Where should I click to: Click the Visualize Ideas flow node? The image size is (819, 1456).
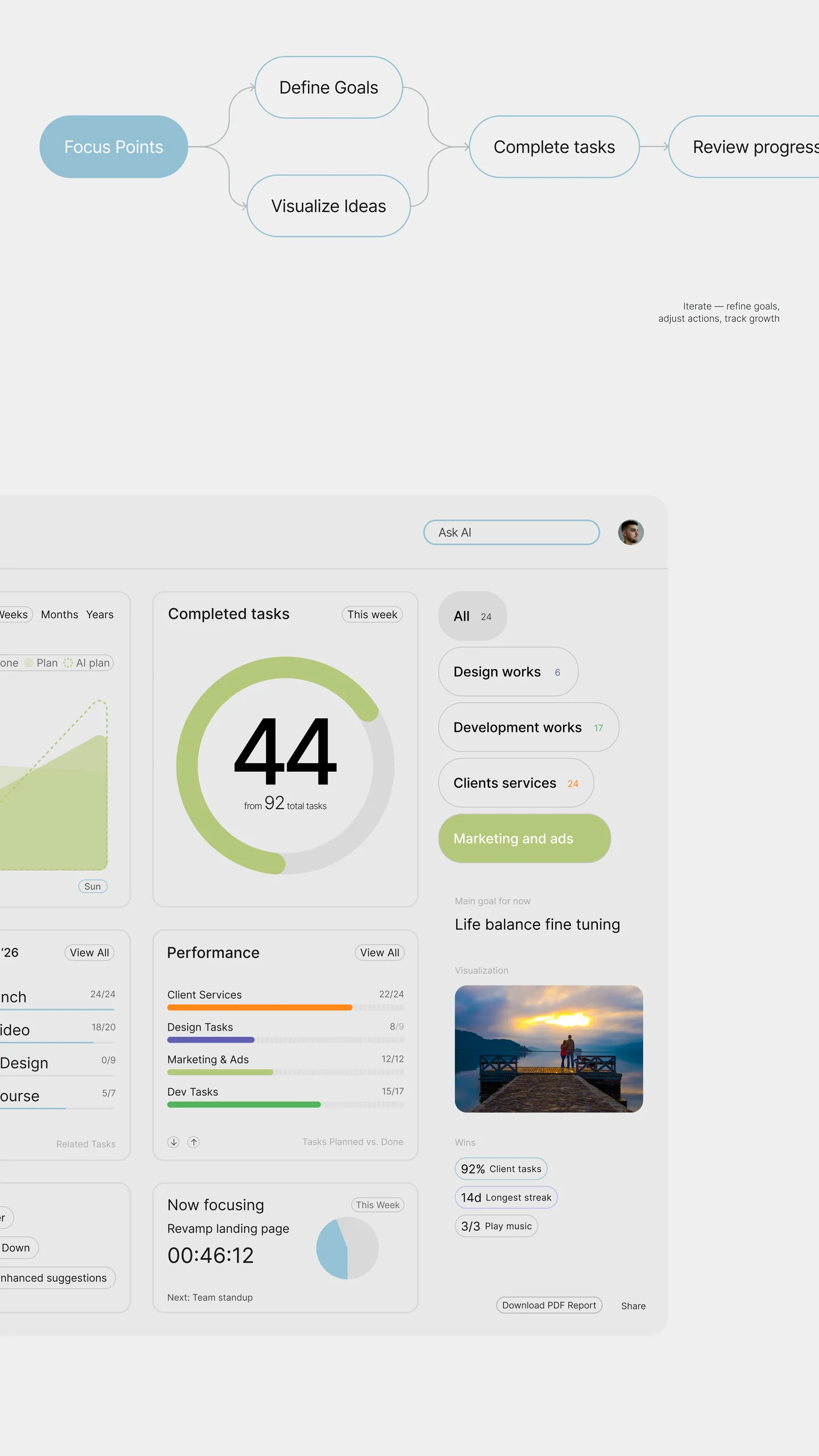point(329,206)
